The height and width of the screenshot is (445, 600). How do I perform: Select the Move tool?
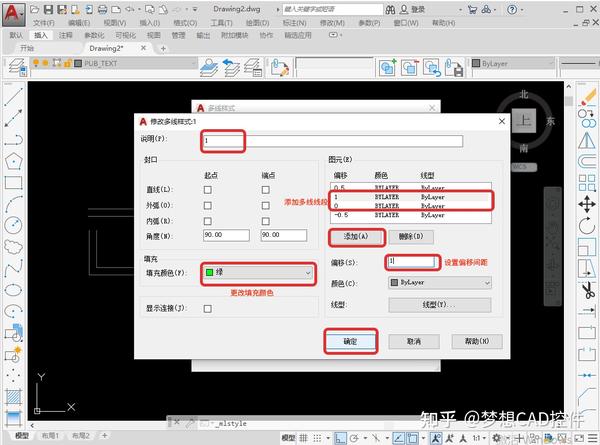pyautogui.click(x=587, y=204)
